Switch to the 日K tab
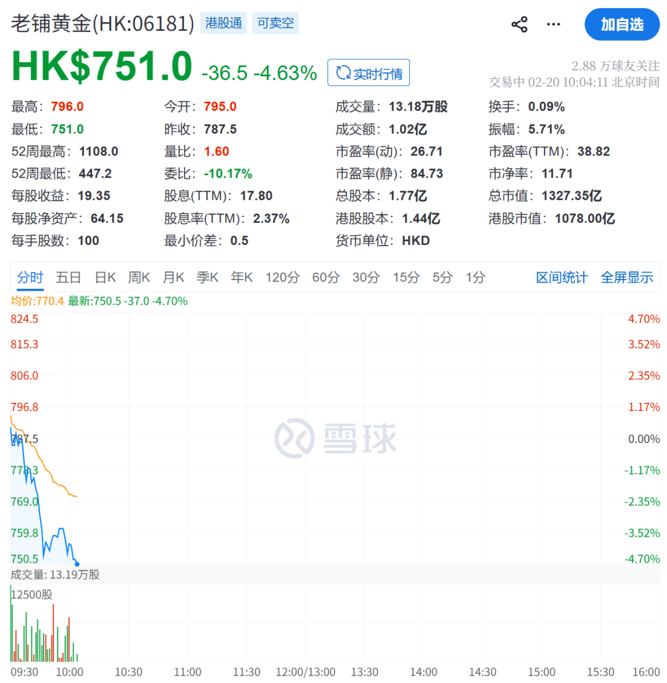 coord(105,277)
